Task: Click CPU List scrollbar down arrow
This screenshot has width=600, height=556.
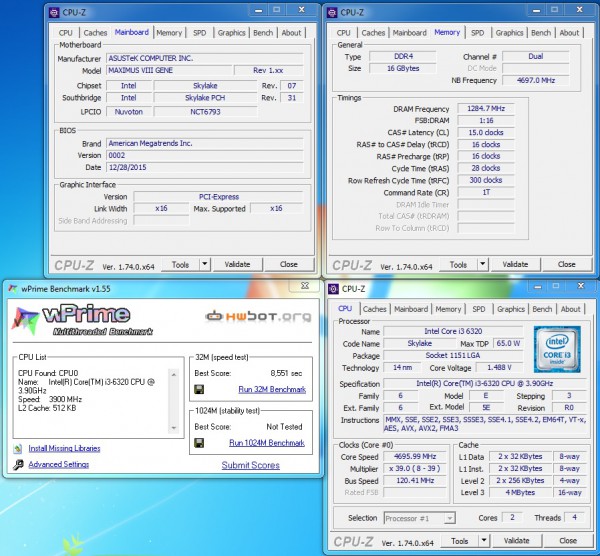Action: coord(174,428)
